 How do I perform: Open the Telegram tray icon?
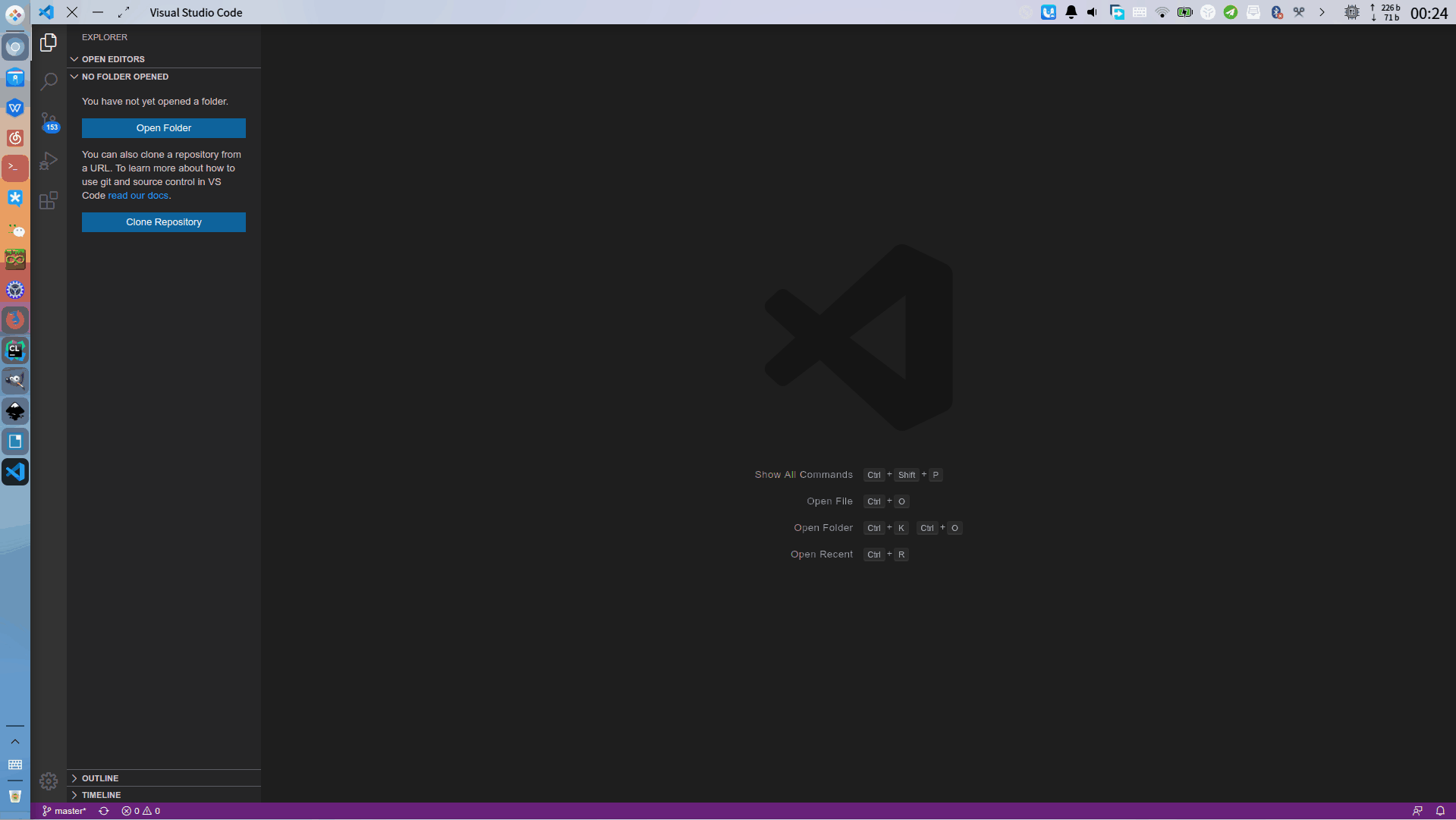pyautogui.click(x=1231, y=12)
